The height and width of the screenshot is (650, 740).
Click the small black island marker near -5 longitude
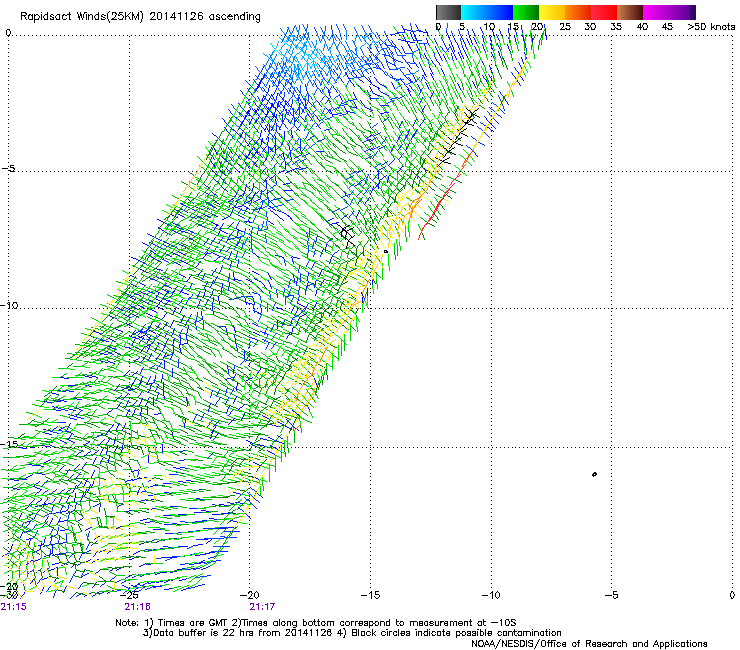point(594,474)
